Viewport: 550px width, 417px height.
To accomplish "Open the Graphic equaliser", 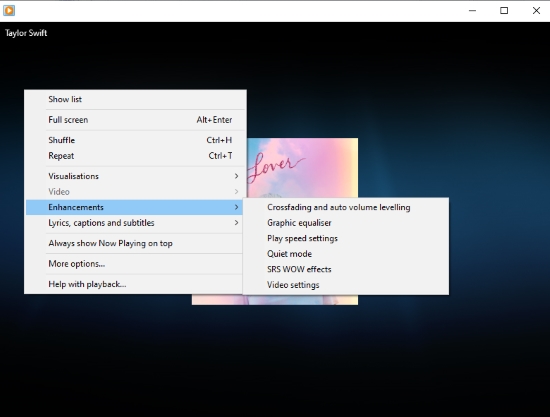I will (346, 223).
